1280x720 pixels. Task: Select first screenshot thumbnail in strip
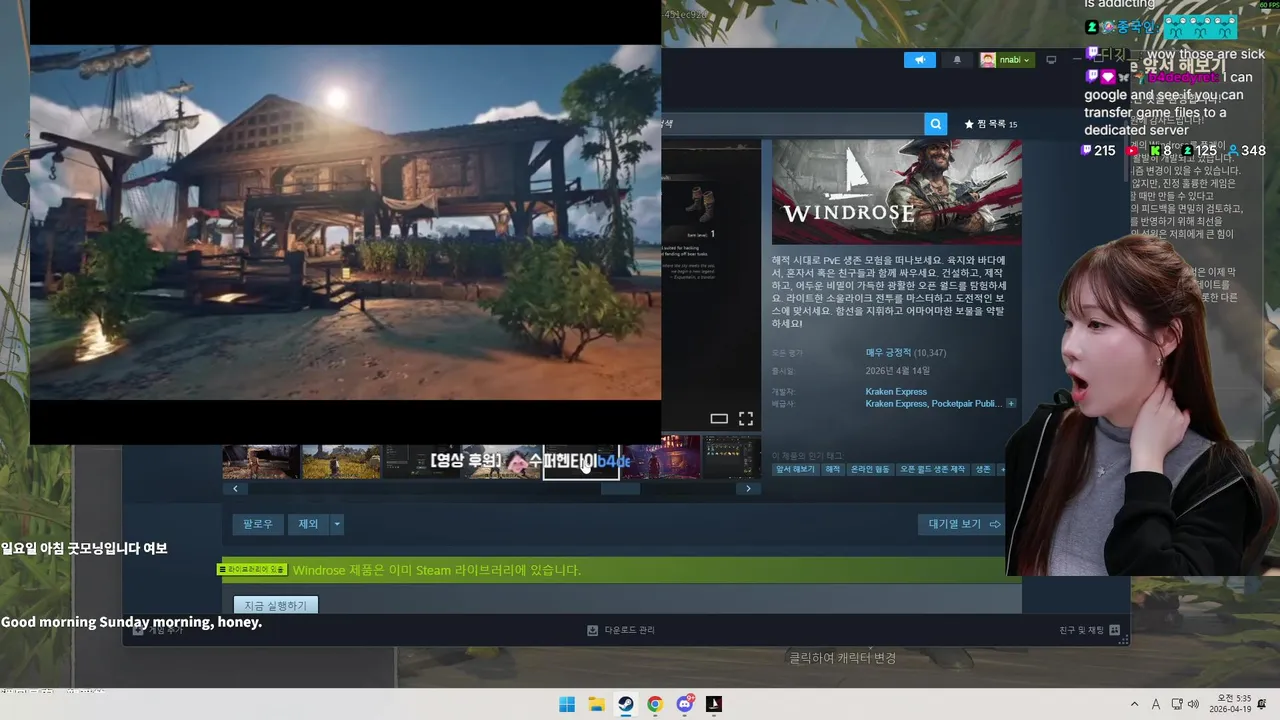pos(261,462)
